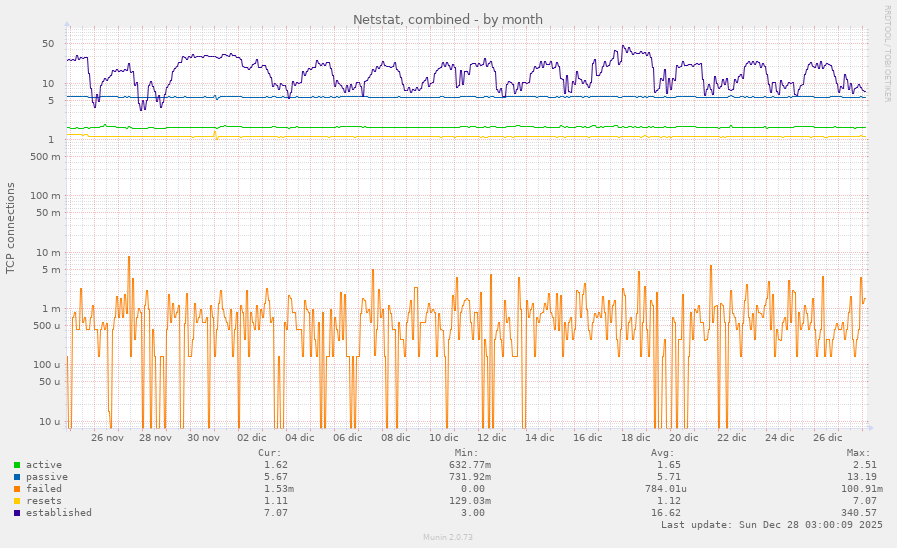Viewport: 897px width, 548px height.
Task: Click the '08 dic' x-axis date label
Action: (396, 438)
